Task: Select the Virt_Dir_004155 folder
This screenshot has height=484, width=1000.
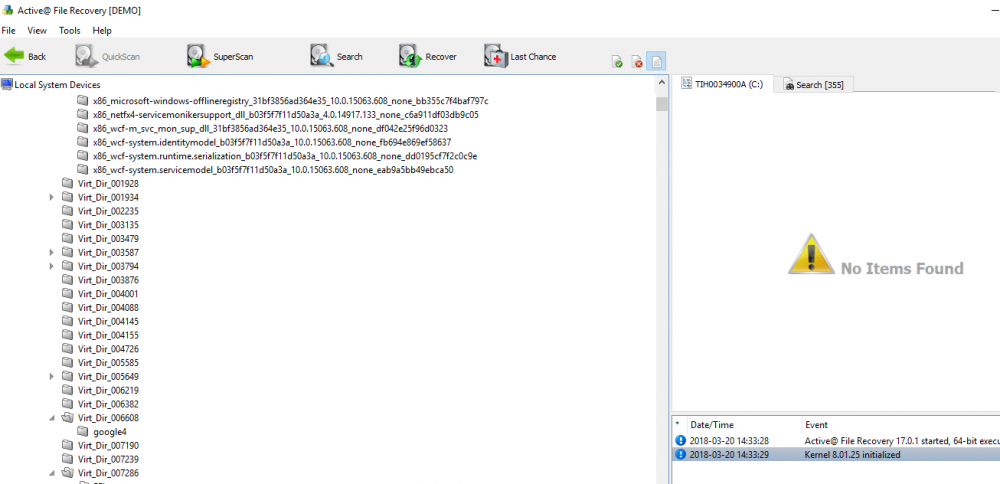Action: 108,335
